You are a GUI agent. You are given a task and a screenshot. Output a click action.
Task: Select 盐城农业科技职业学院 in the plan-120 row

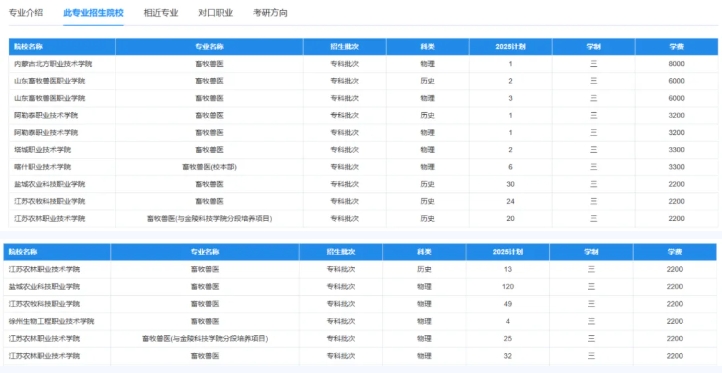tap(45, 286)
